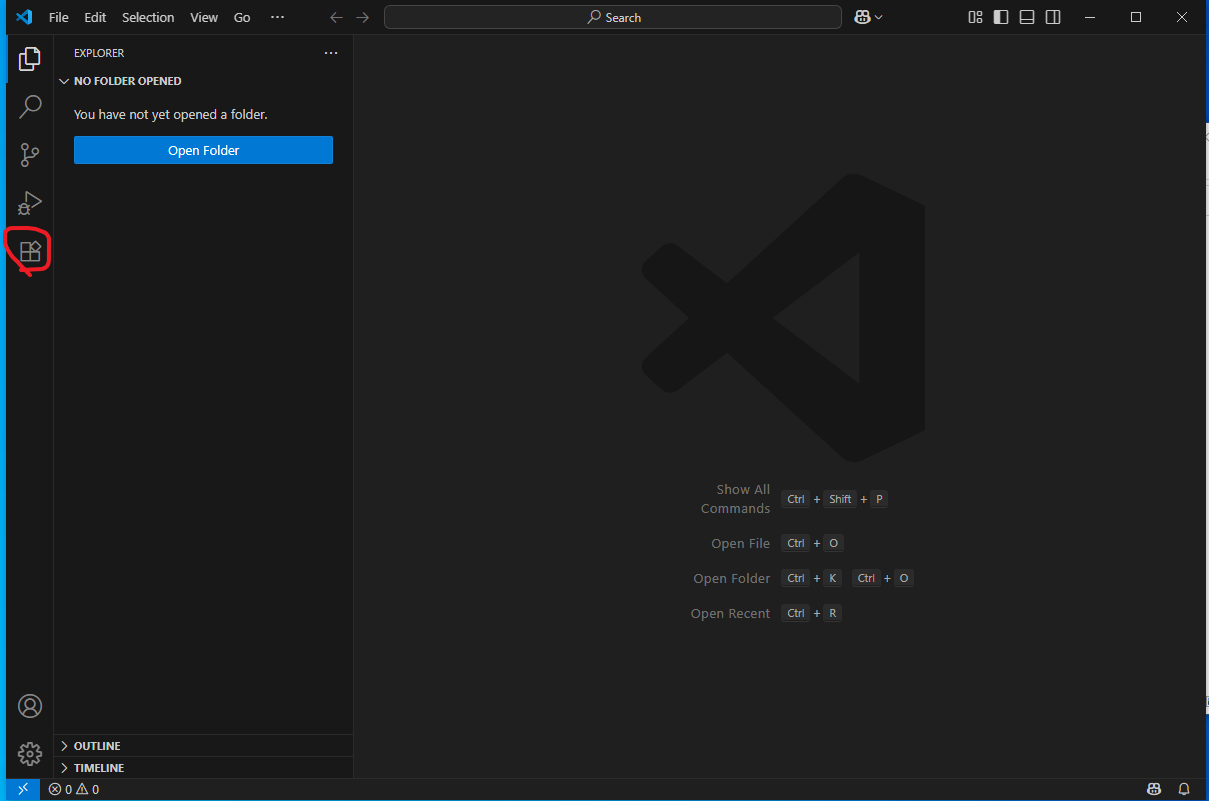Minimize the VS Code window

[1090, 17]
